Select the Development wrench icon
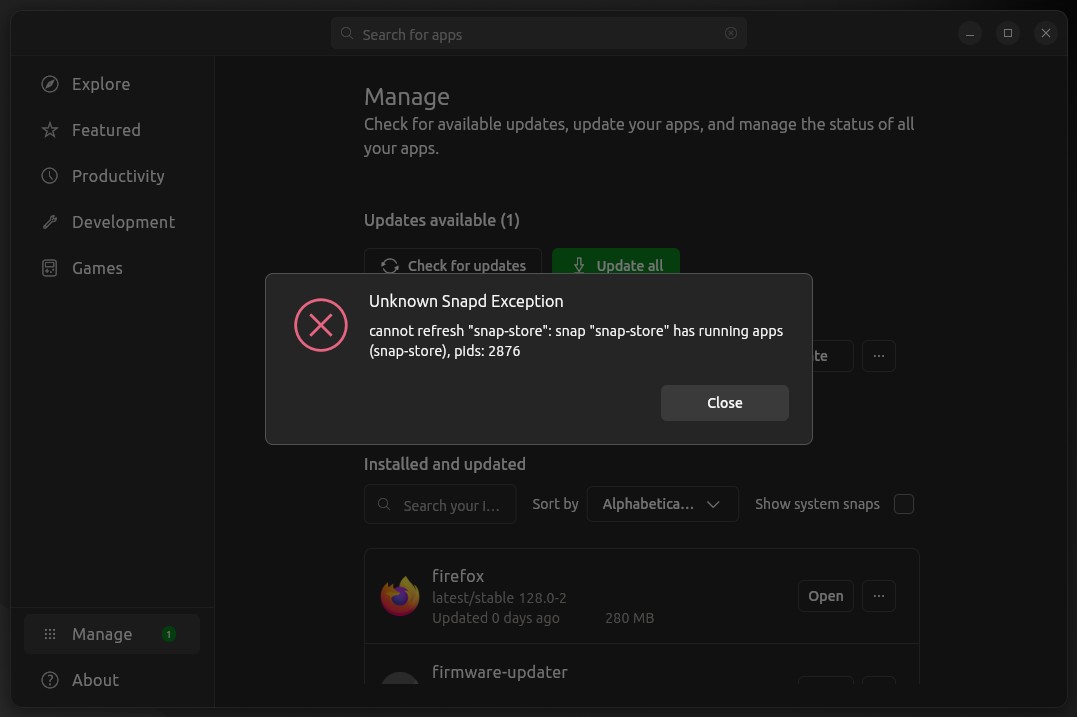 tap(49, 222)
